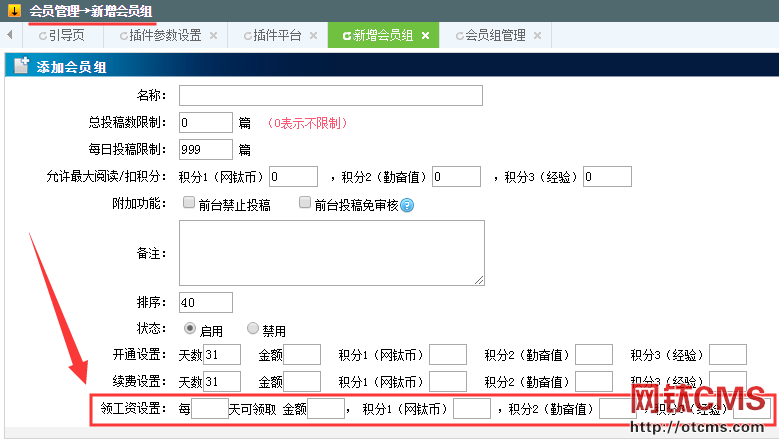
Task: Click the refresh icon on the 引导页 tab
Action: coord(43,36)
